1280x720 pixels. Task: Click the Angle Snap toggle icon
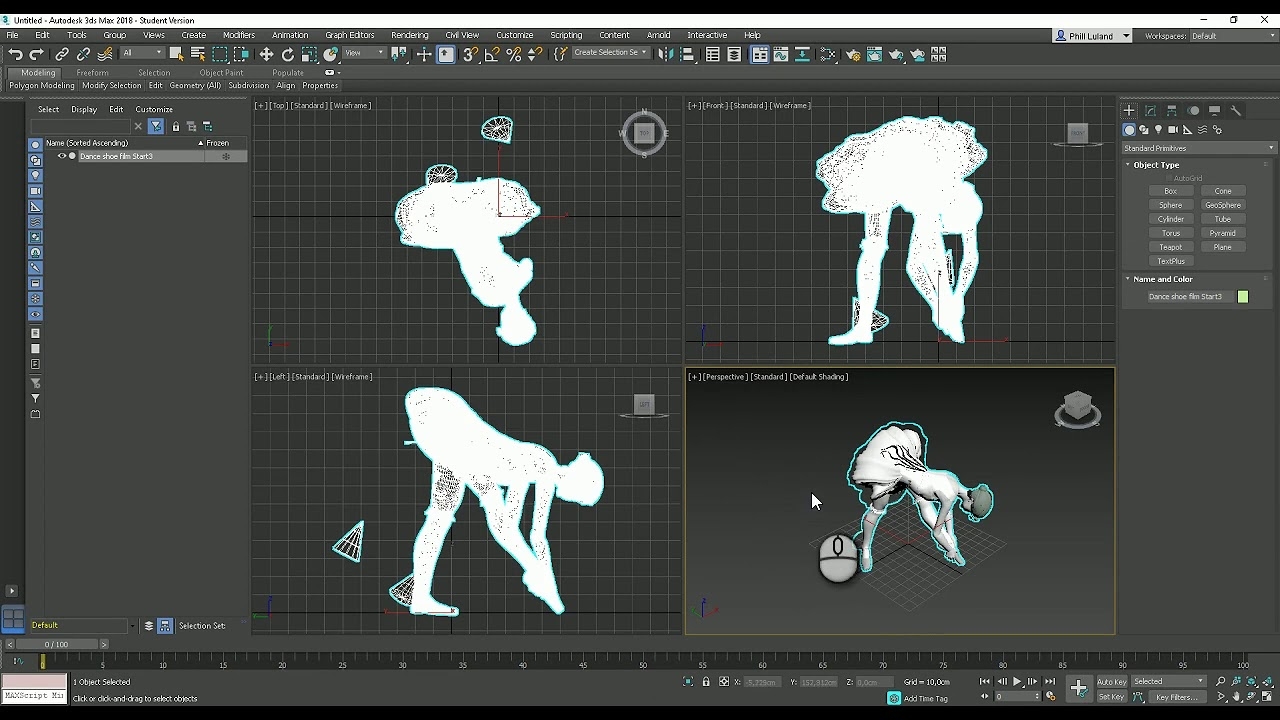pyautogui.click(x=492, y=55)
